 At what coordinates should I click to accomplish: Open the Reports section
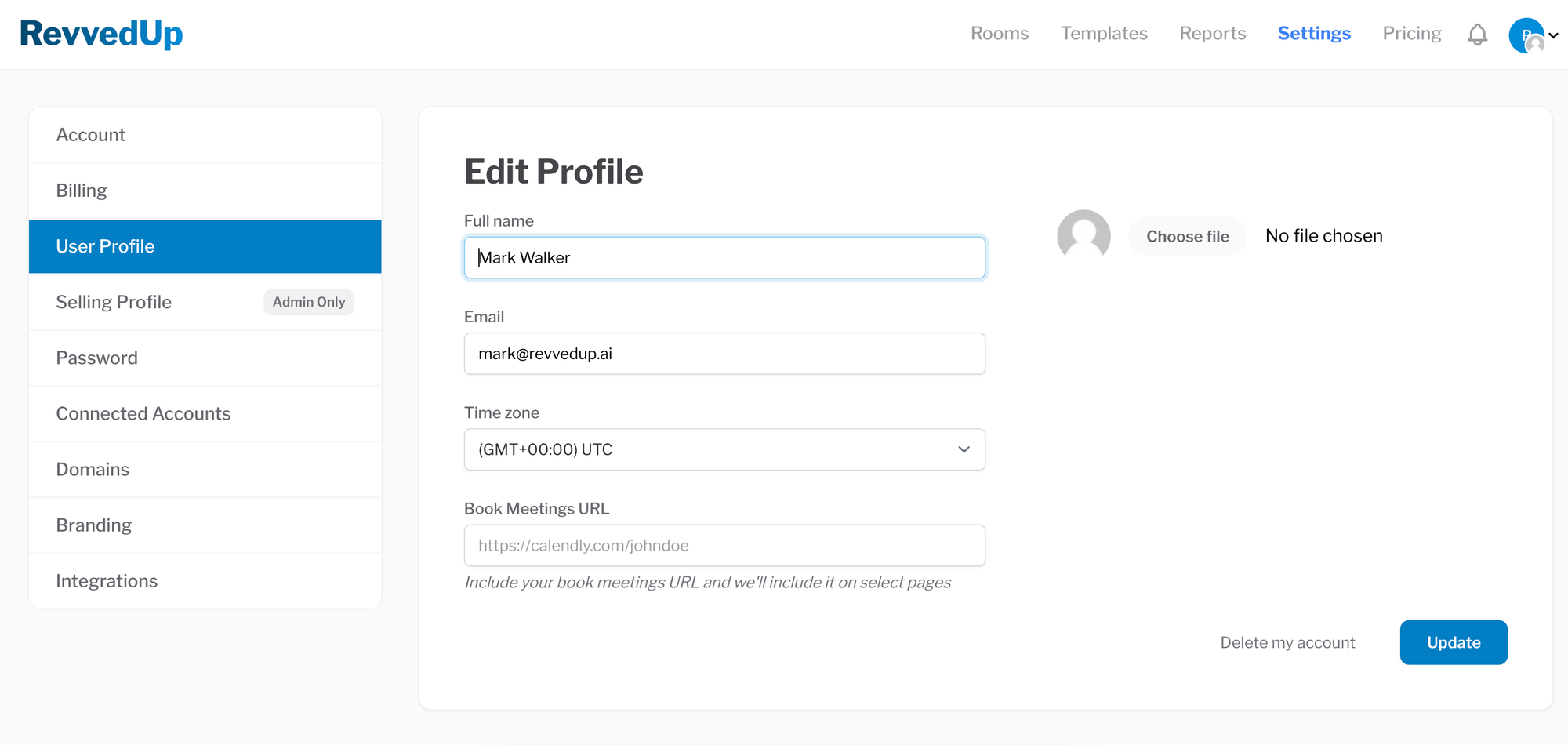1212,33
